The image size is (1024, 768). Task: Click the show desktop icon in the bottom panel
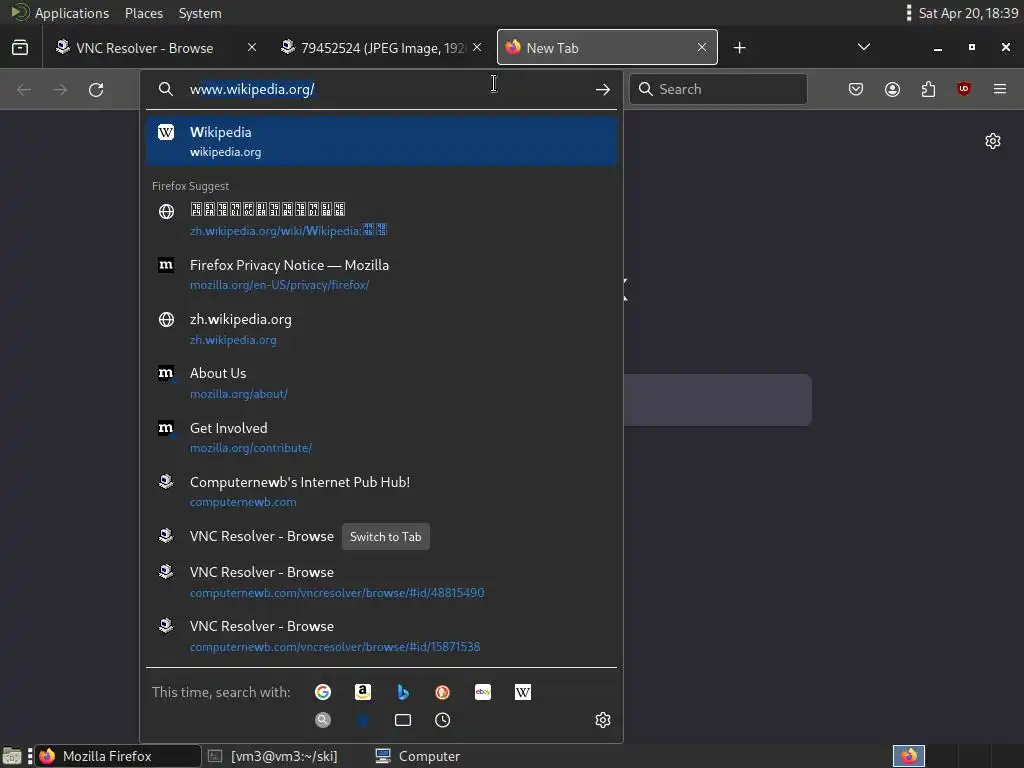(12, 756)
